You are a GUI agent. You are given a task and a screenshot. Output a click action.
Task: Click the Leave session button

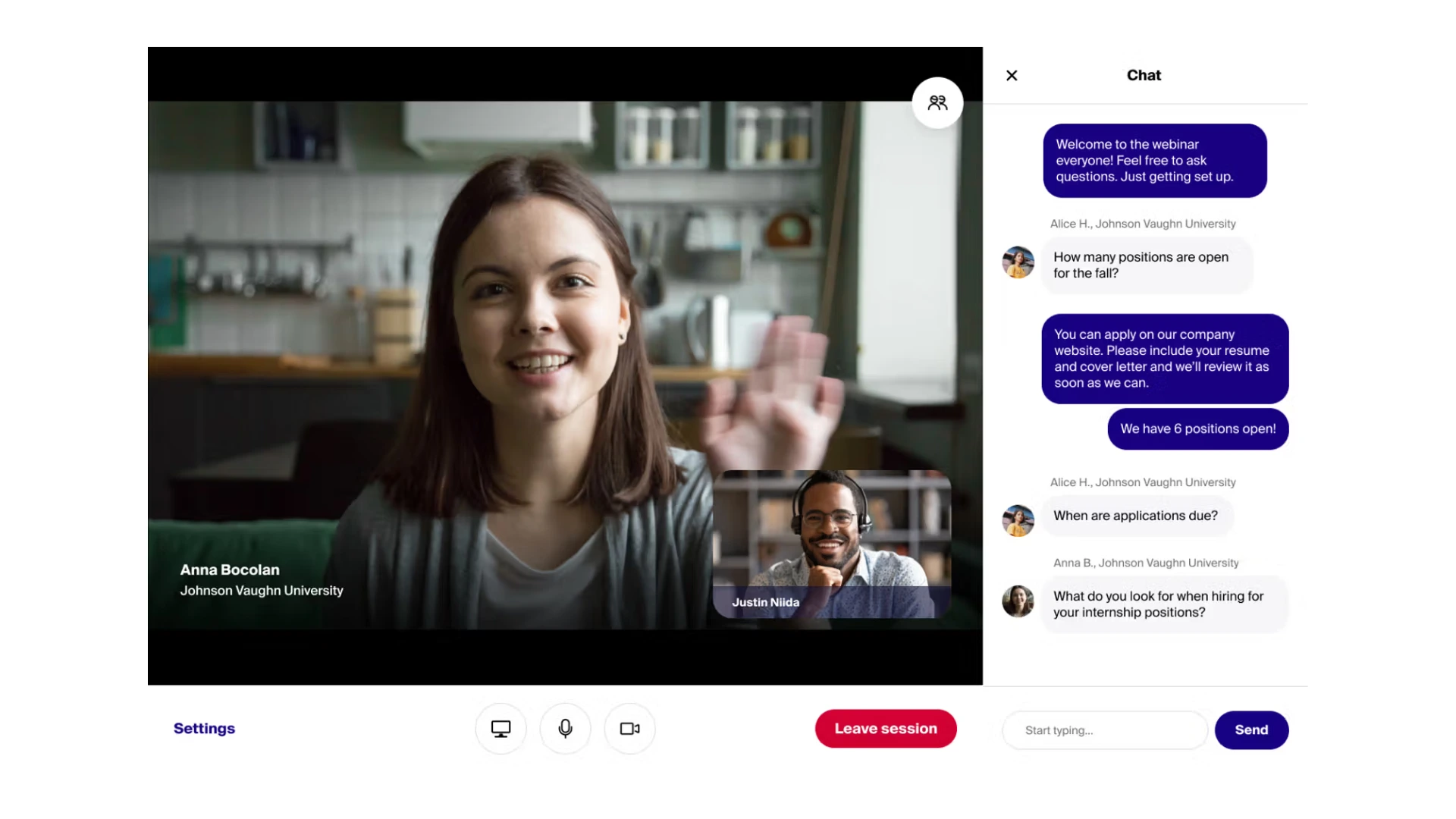click(x=885, y=728)
